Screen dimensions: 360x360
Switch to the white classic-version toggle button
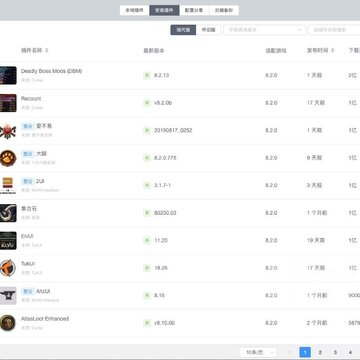pos(208,30)
